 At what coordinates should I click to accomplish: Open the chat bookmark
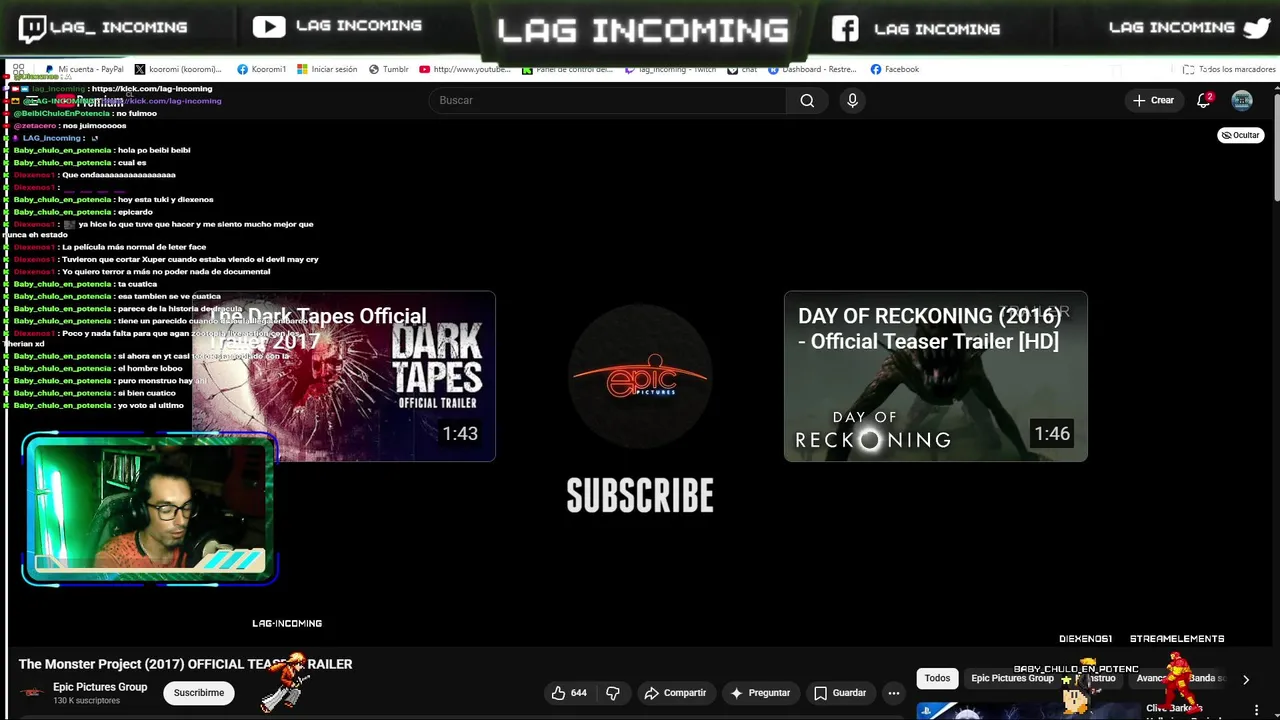tap(742, 69)
